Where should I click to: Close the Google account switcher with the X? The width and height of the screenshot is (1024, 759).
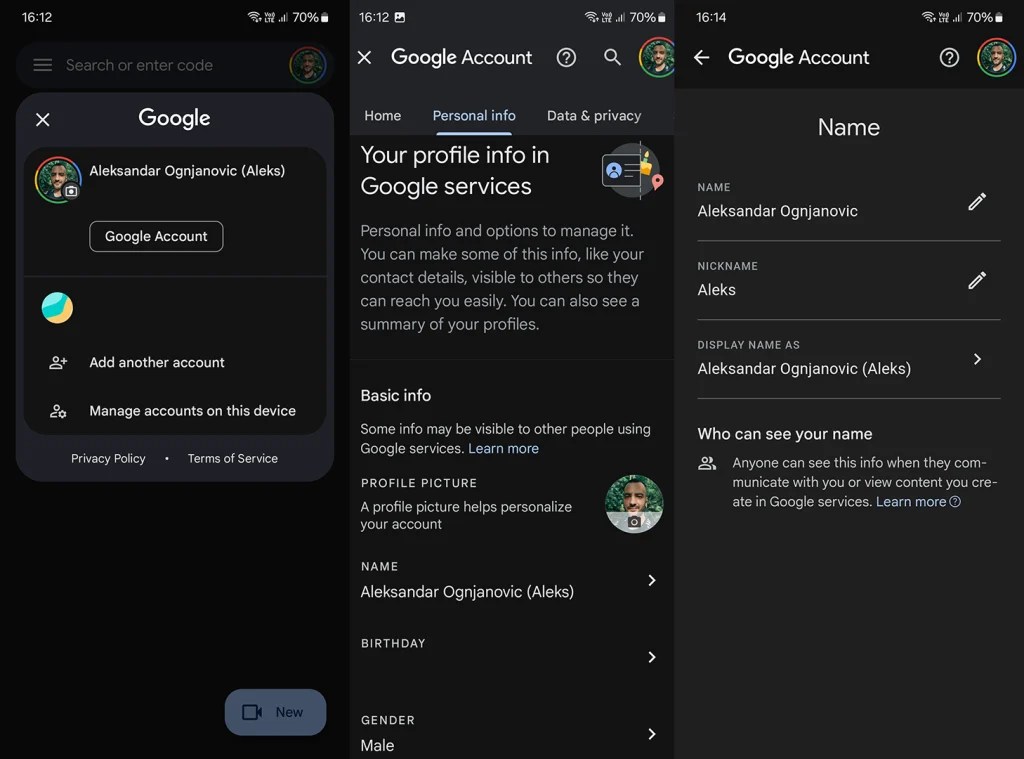(42, 119)
